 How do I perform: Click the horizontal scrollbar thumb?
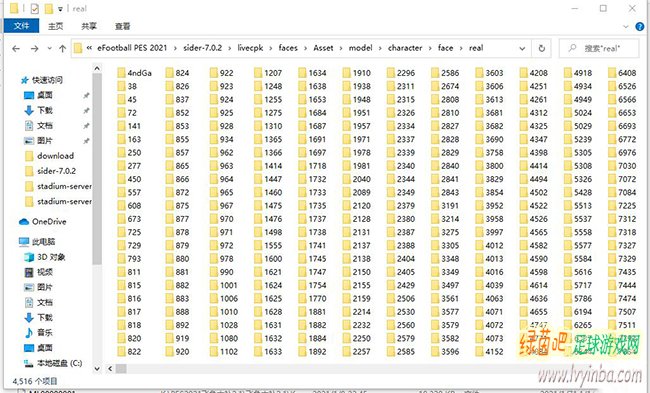pos(121,368)
